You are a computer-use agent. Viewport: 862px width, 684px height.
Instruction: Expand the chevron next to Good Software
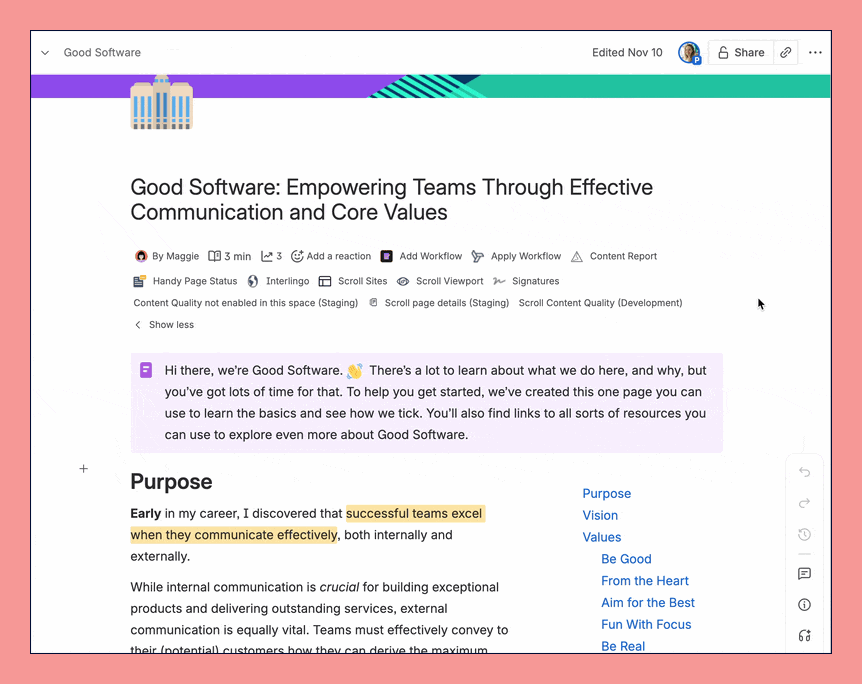tap(44, 52)
